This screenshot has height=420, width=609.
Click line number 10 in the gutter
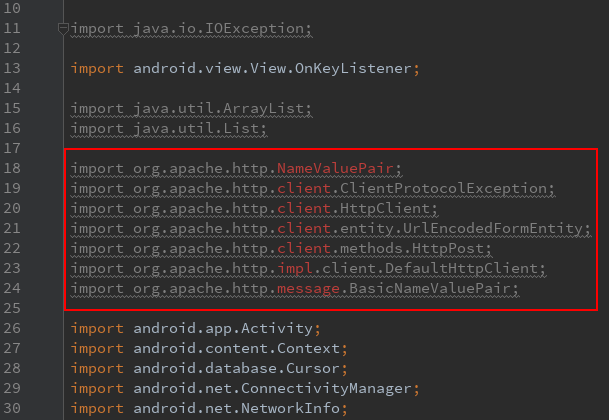tap(12, 9)
